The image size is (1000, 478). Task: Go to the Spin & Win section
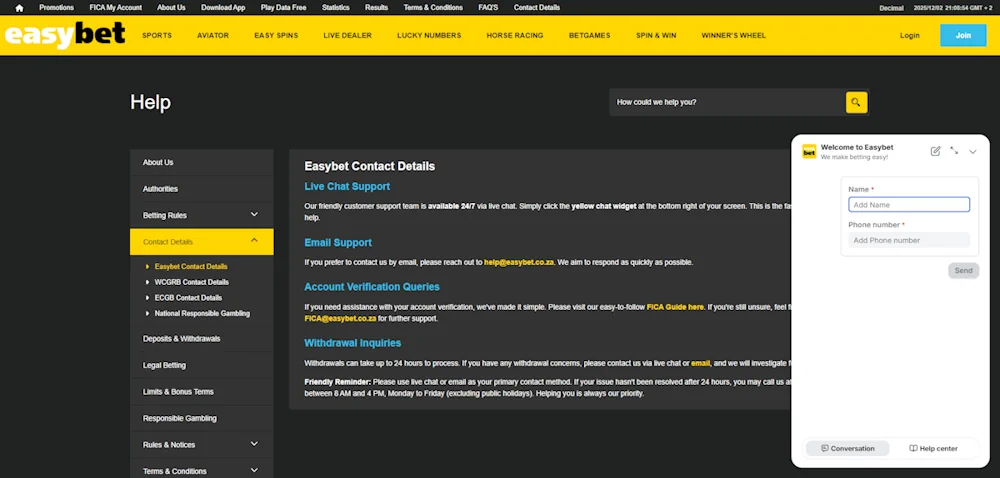click(656, 36)
